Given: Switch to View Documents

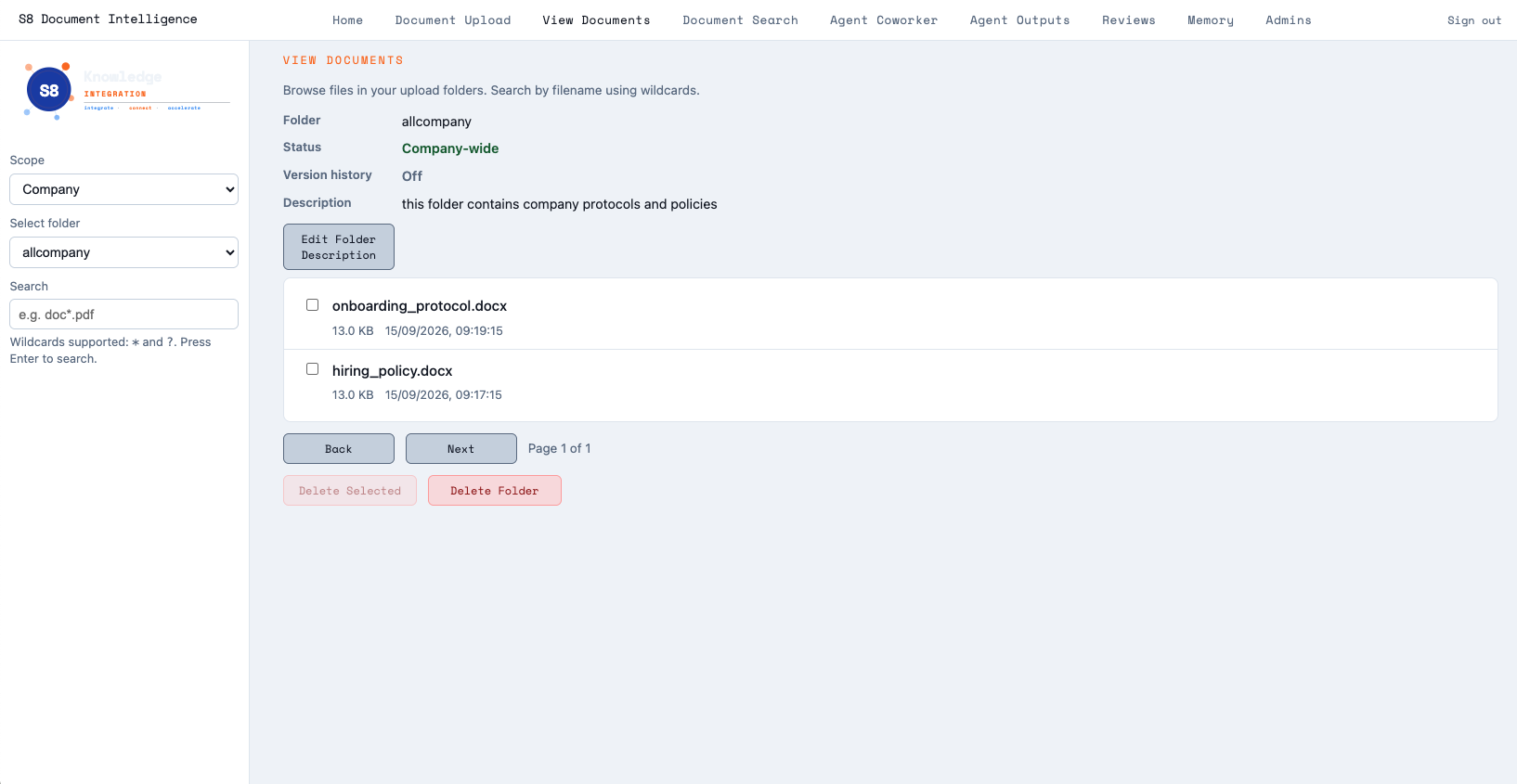Looking at the screenshot, I should click(x=596, y=20).
